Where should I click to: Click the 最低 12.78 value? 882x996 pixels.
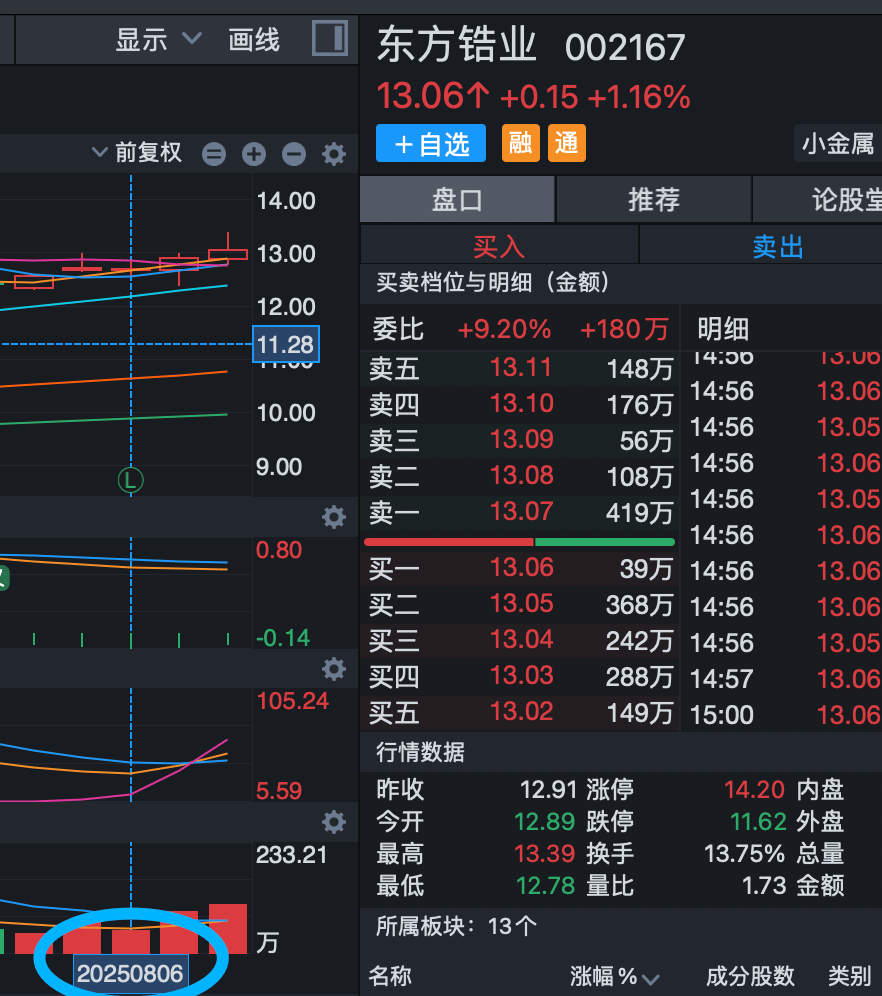(545, 885)
